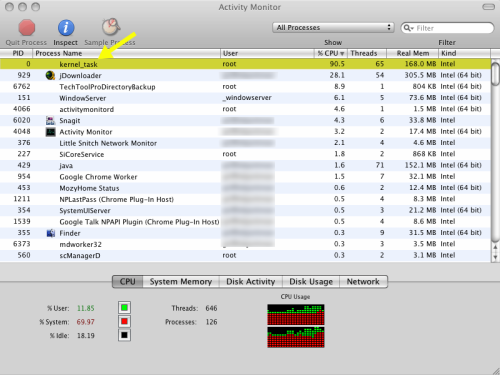Click the green % User color swatch
This screenshot has width=500, height=375.
[124, 308]
